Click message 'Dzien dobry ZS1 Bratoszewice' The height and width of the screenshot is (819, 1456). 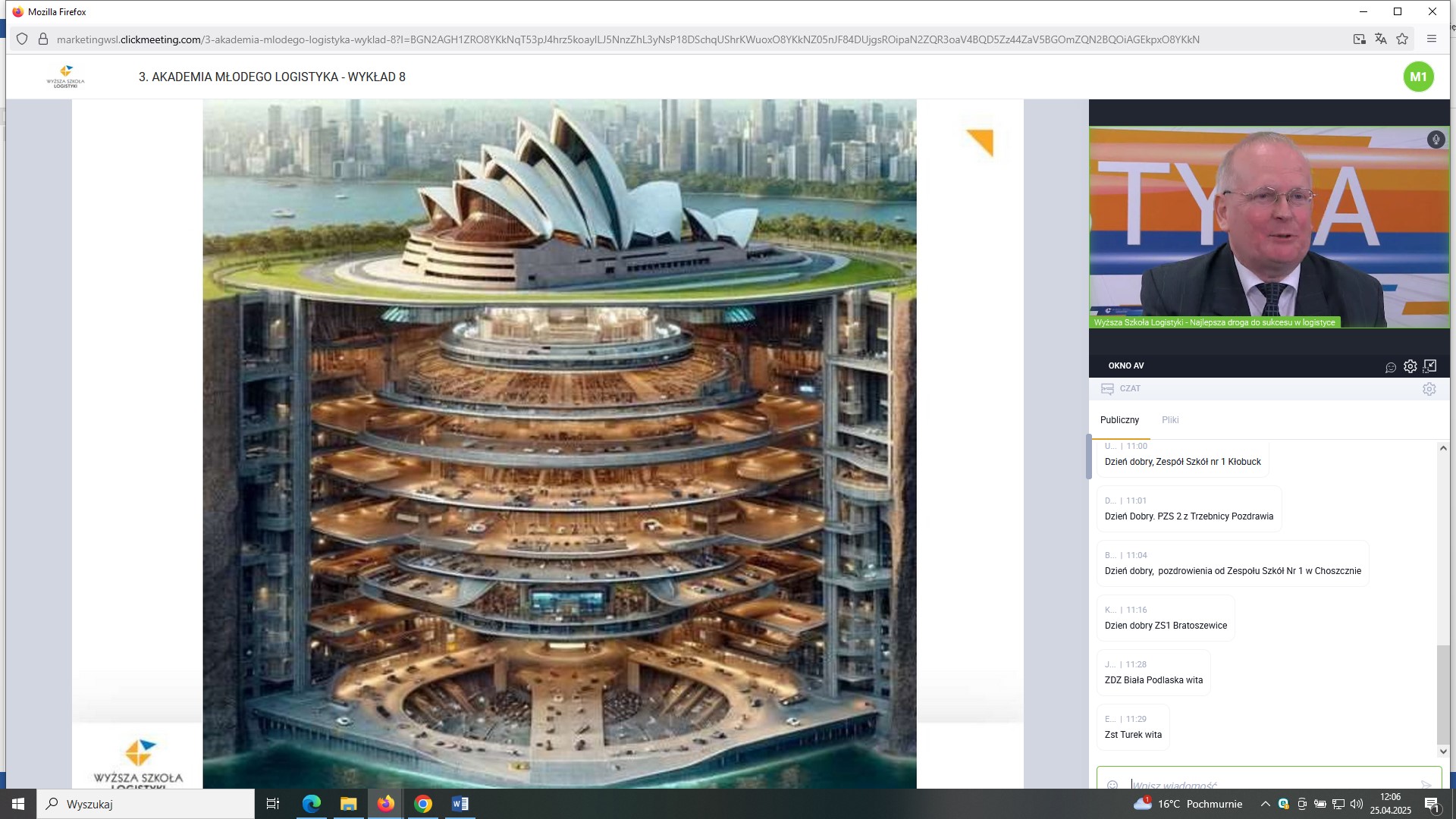click(1166, 626)
